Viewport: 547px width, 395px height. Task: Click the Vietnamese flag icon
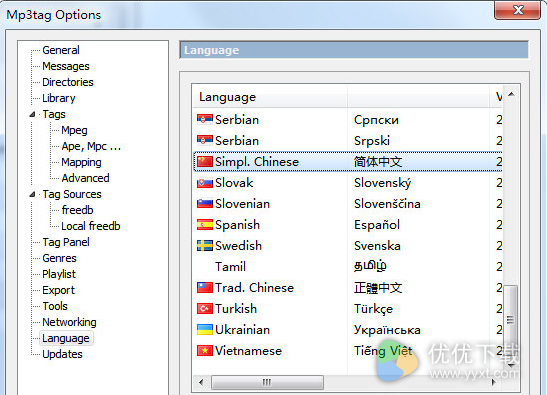click(x=205, y=351)
